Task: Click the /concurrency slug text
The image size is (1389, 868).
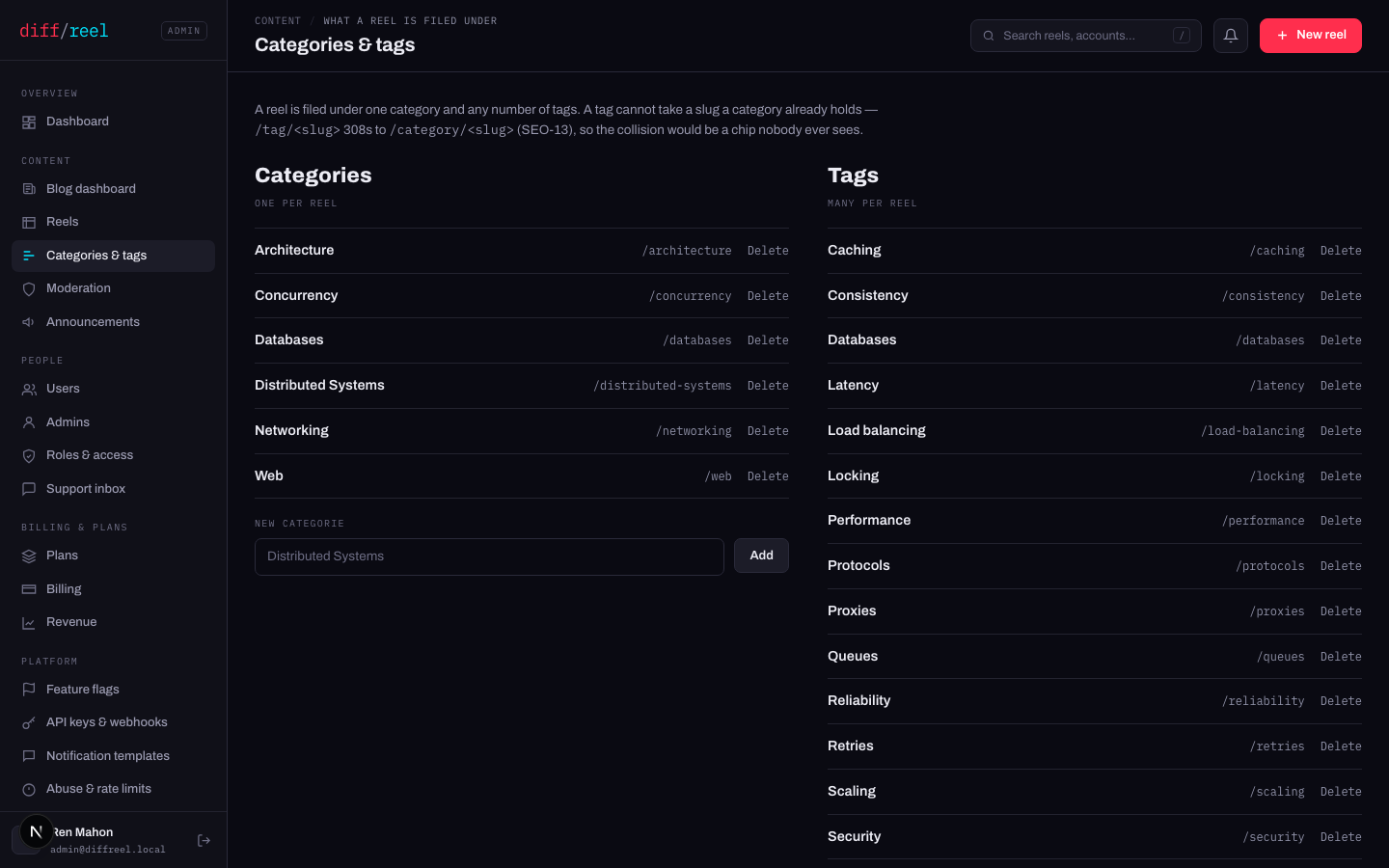Action: click(691, 296)
